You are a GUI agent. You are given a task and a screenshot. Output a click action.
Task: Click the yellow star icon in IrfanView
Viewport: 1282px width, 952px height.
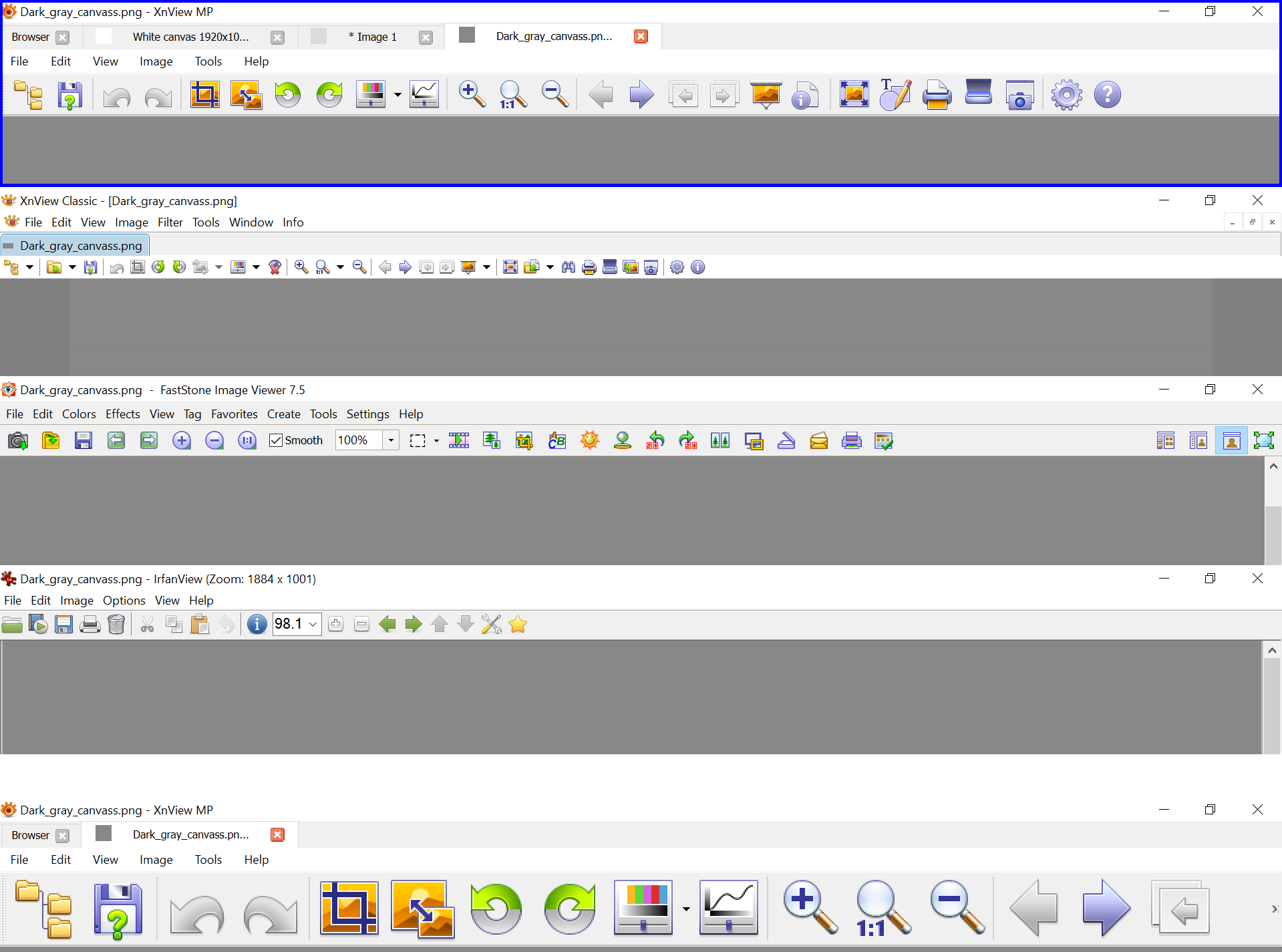pos(518,625)
